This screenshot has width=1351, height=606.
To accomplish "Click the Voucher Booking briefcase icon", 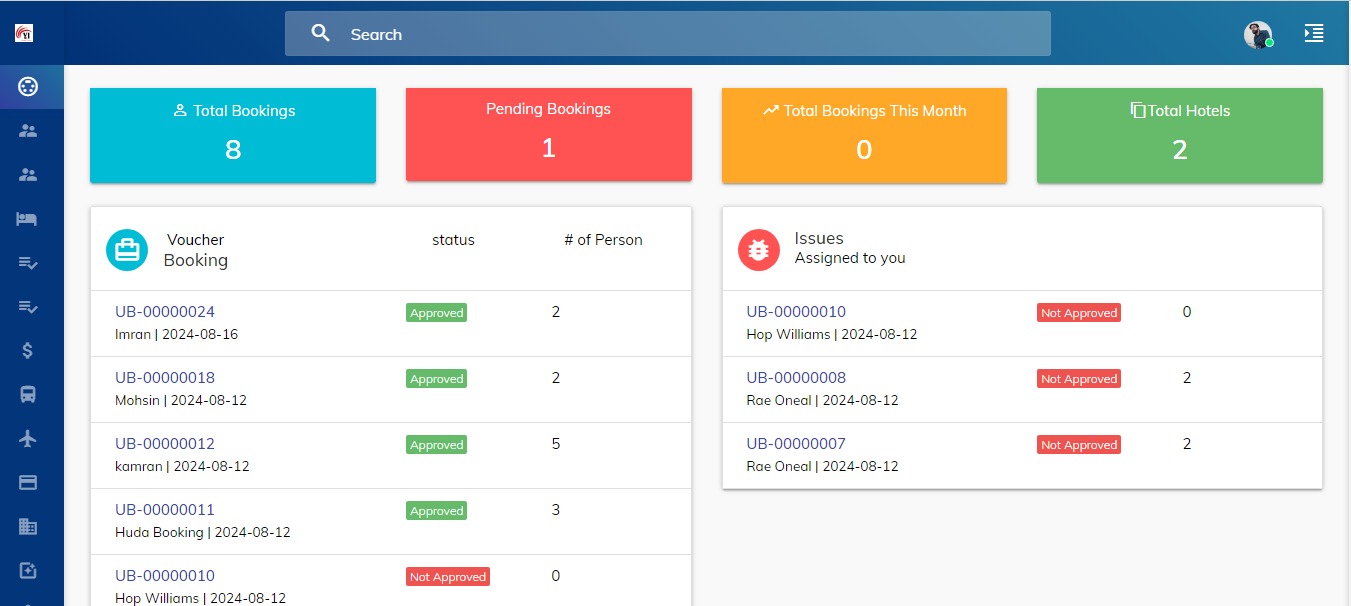I will (x=127, y=250).
